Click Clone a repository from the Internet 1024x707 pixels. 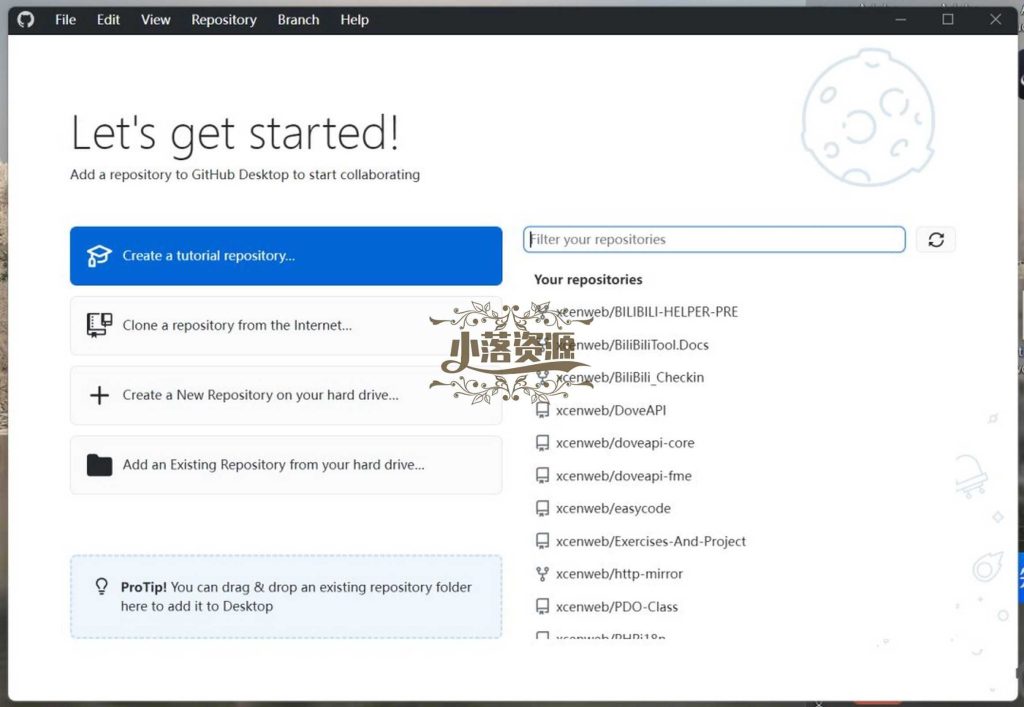pos(286,325)
